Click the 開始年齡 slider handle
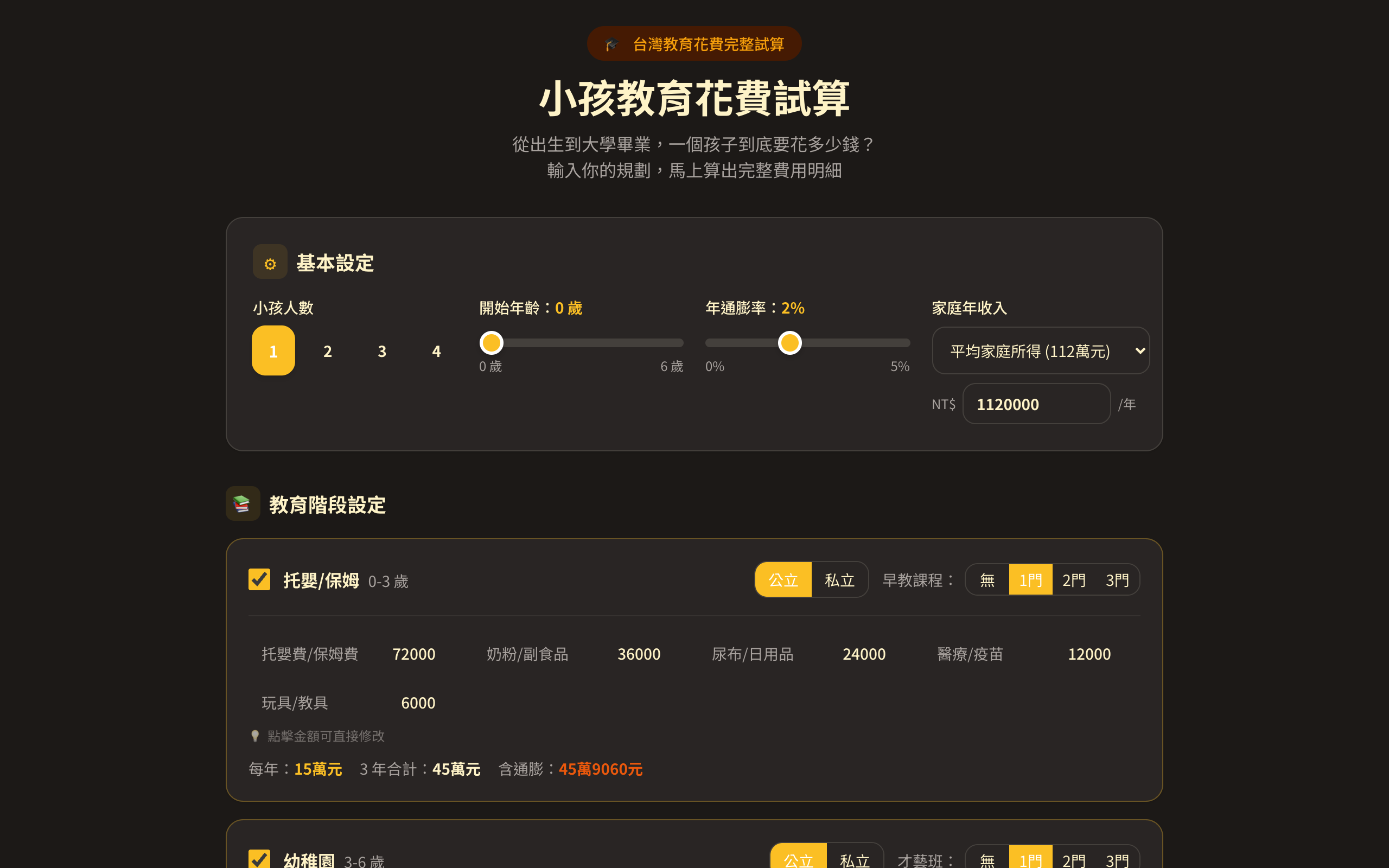The height and width of the screenshot is (868, 1389). click(492, 343)
